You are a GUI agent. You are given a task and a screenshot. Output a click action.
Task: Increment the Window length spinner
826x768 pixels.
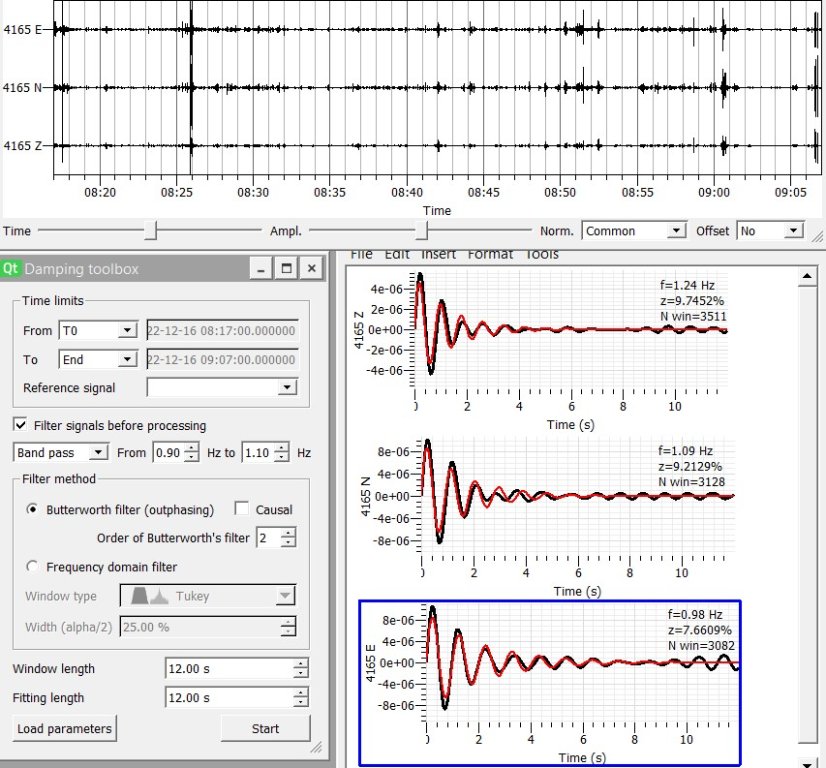301,664
